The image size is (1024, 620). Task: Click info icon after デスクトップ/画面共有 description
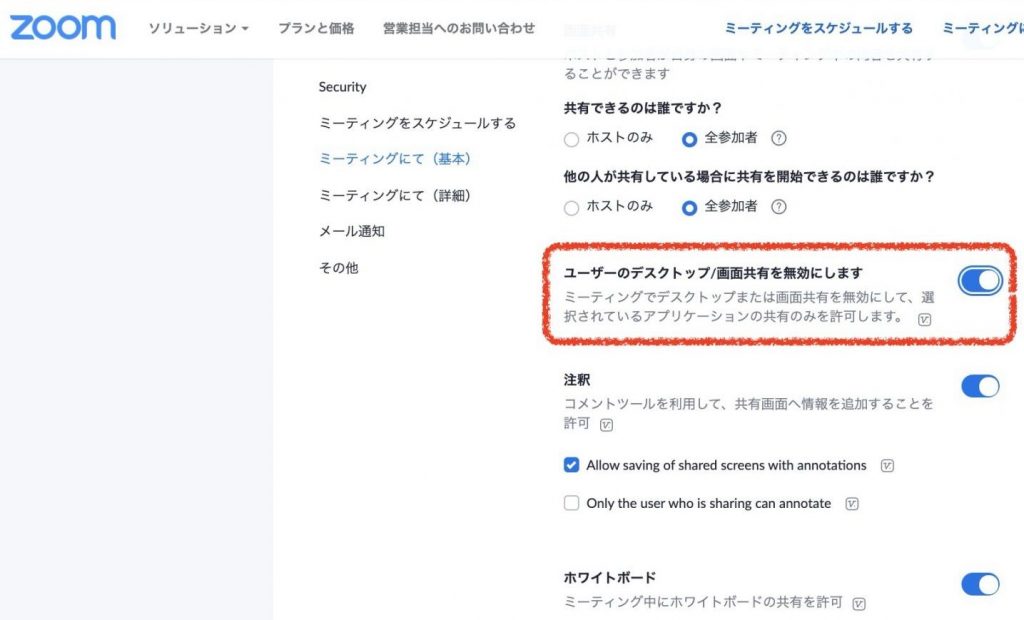pyautogui.click(x=924, y=319)
